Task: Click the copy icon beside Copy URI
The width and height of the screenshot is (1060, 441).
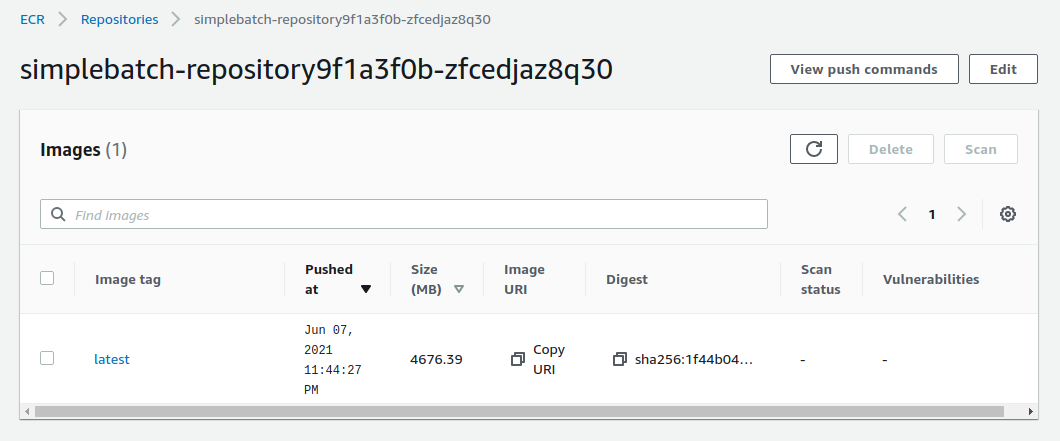Action: [x=517, y=359]
